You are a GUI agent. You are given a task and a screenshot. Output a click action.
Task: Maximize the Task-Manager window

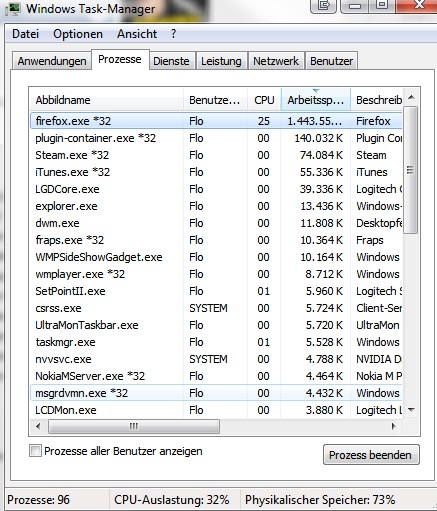(x=382, y=5)
